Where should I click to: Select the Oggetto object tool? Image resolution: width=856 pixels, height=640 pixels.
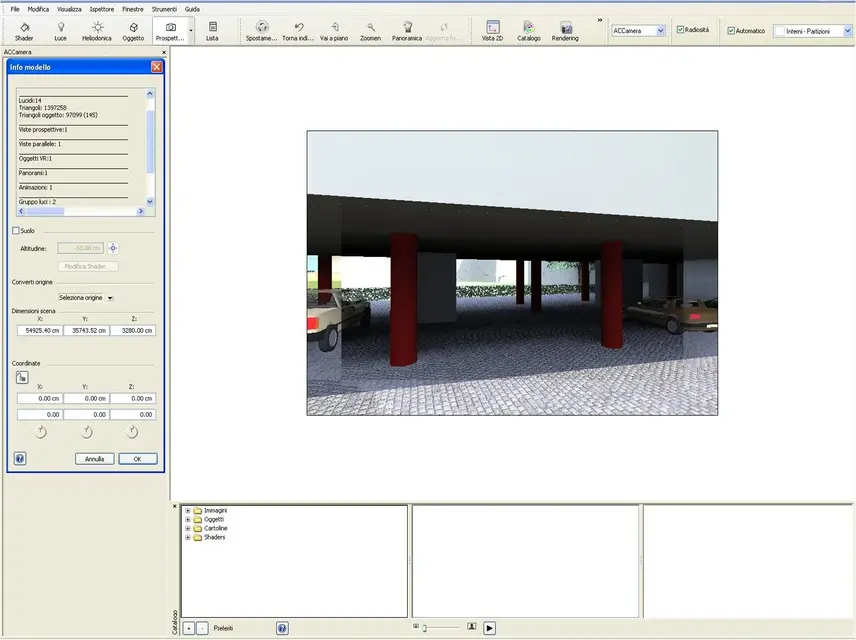133,31
